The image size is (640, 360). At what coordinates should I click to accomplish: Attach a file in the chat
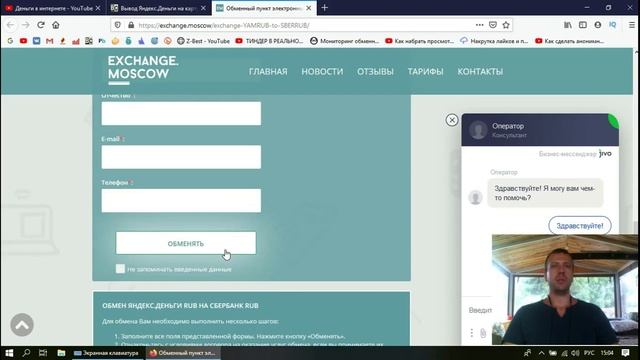click(483, 333)
